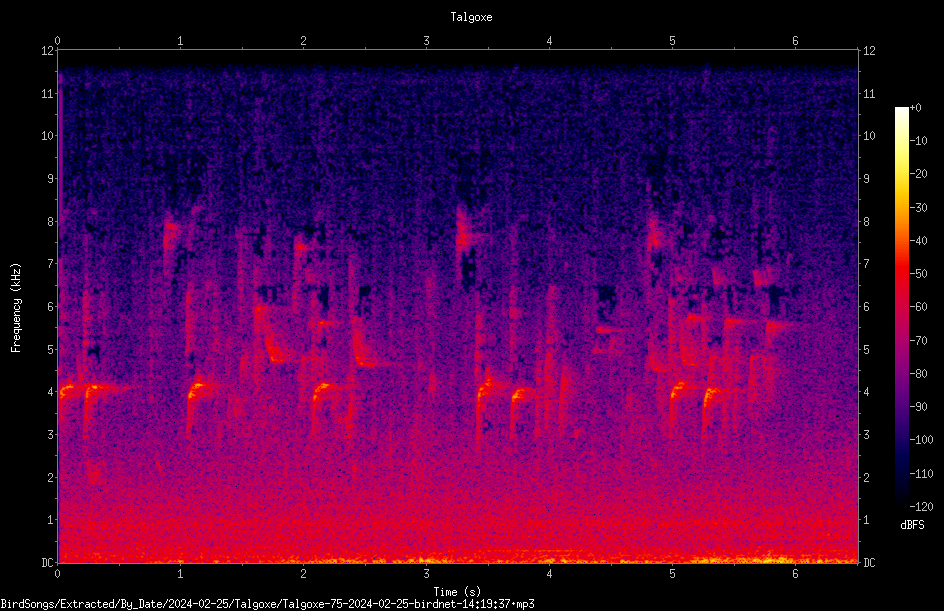Click the file path text at bottom

tap(267, 604)
